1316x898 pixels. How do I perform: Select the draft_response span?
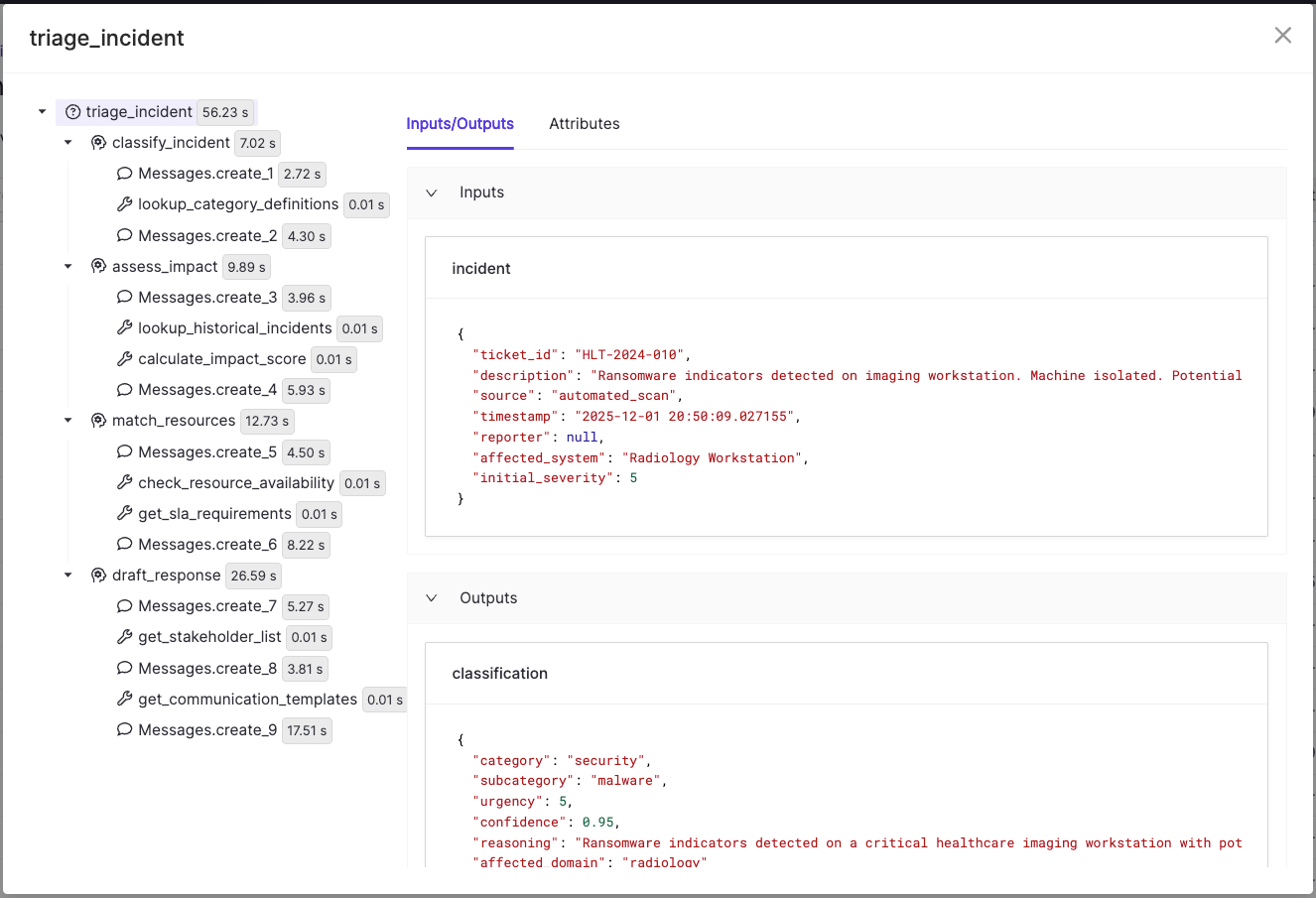tap(167, 576)
